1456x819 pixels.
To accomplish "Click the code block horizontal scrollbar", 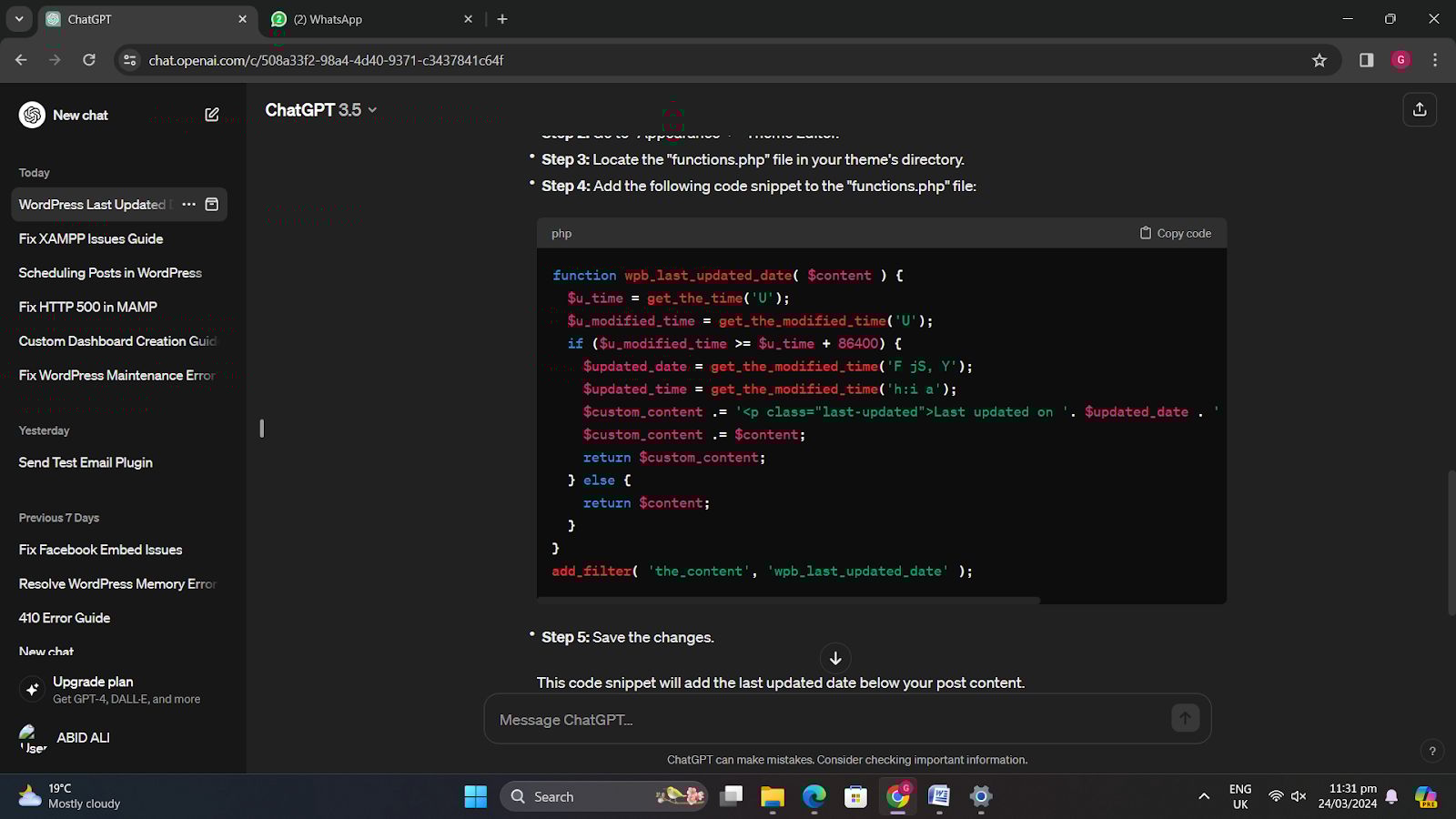I will pos(788,601).
